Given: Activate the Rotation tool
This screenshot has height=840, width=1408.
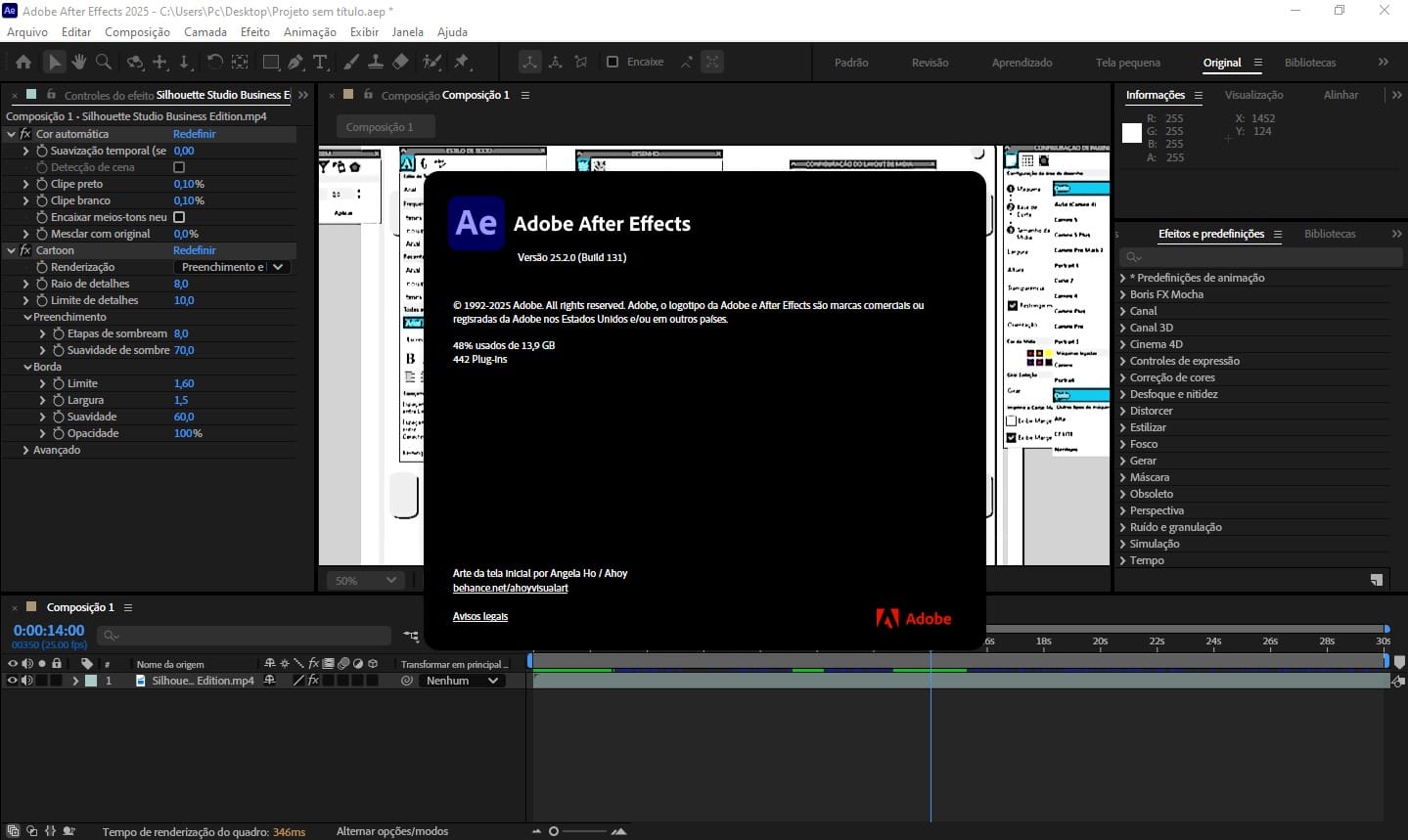Looking at the screenshot, I should [215, 62].
